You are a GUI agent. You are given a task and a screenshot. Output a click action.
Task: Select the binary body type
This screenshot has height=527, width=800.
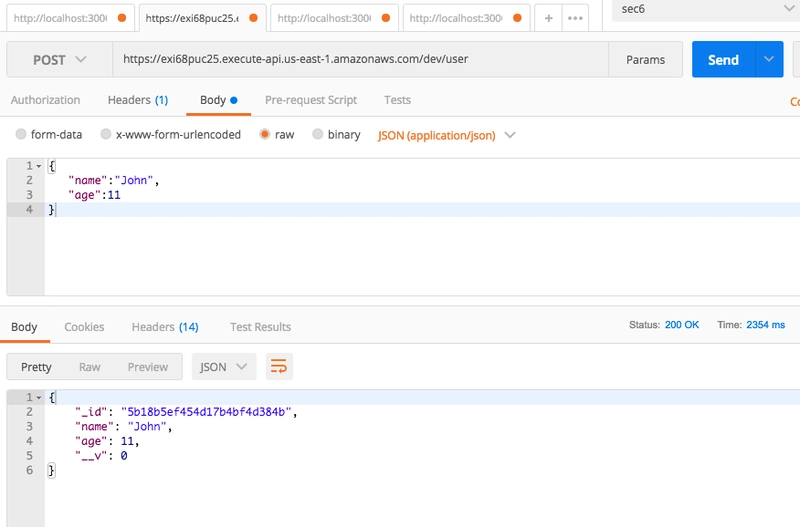[x=317, y=134]
